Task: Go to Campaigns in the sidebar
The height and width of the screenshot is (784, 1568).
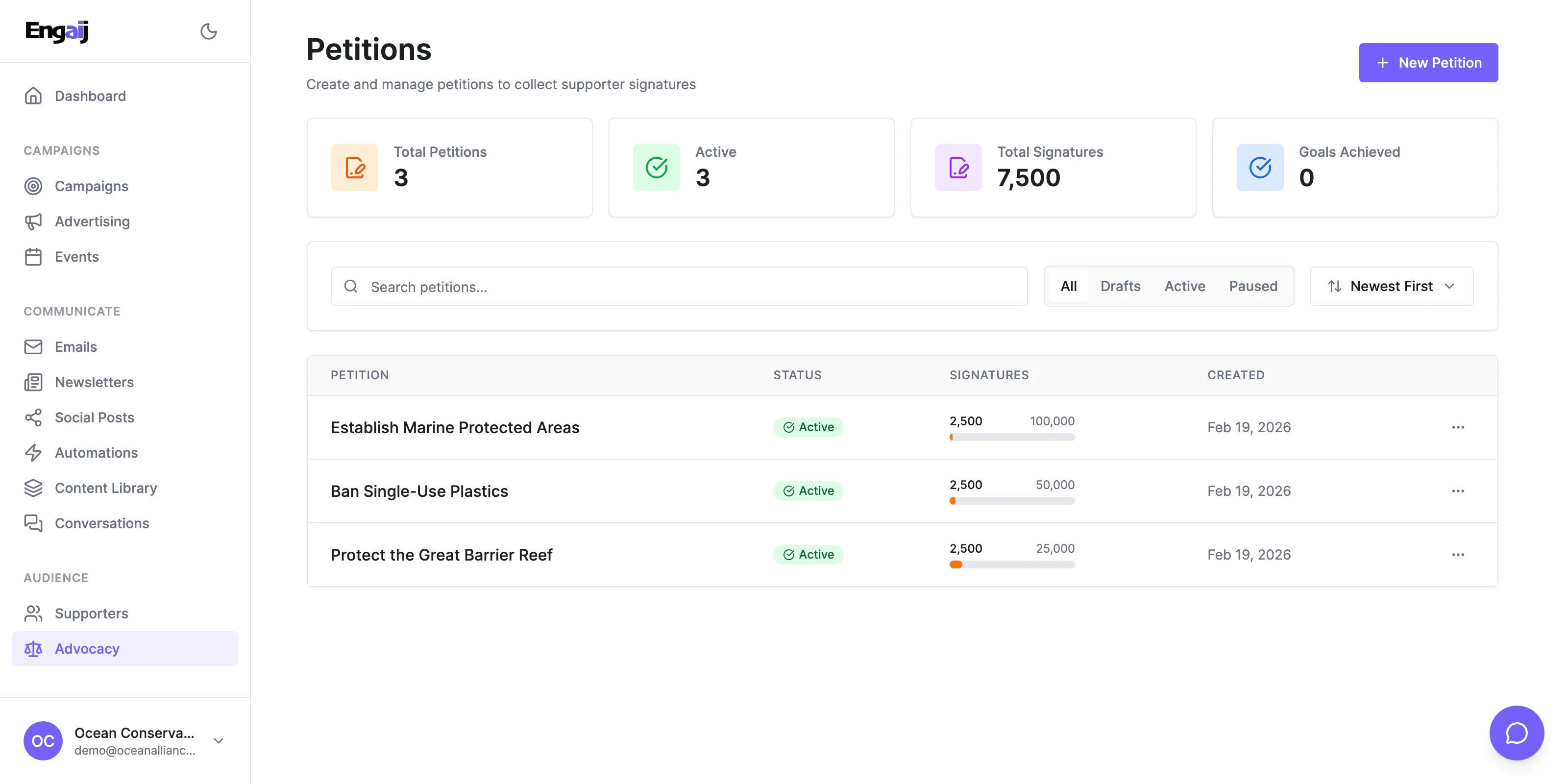Action: click(x=91, y=186)
